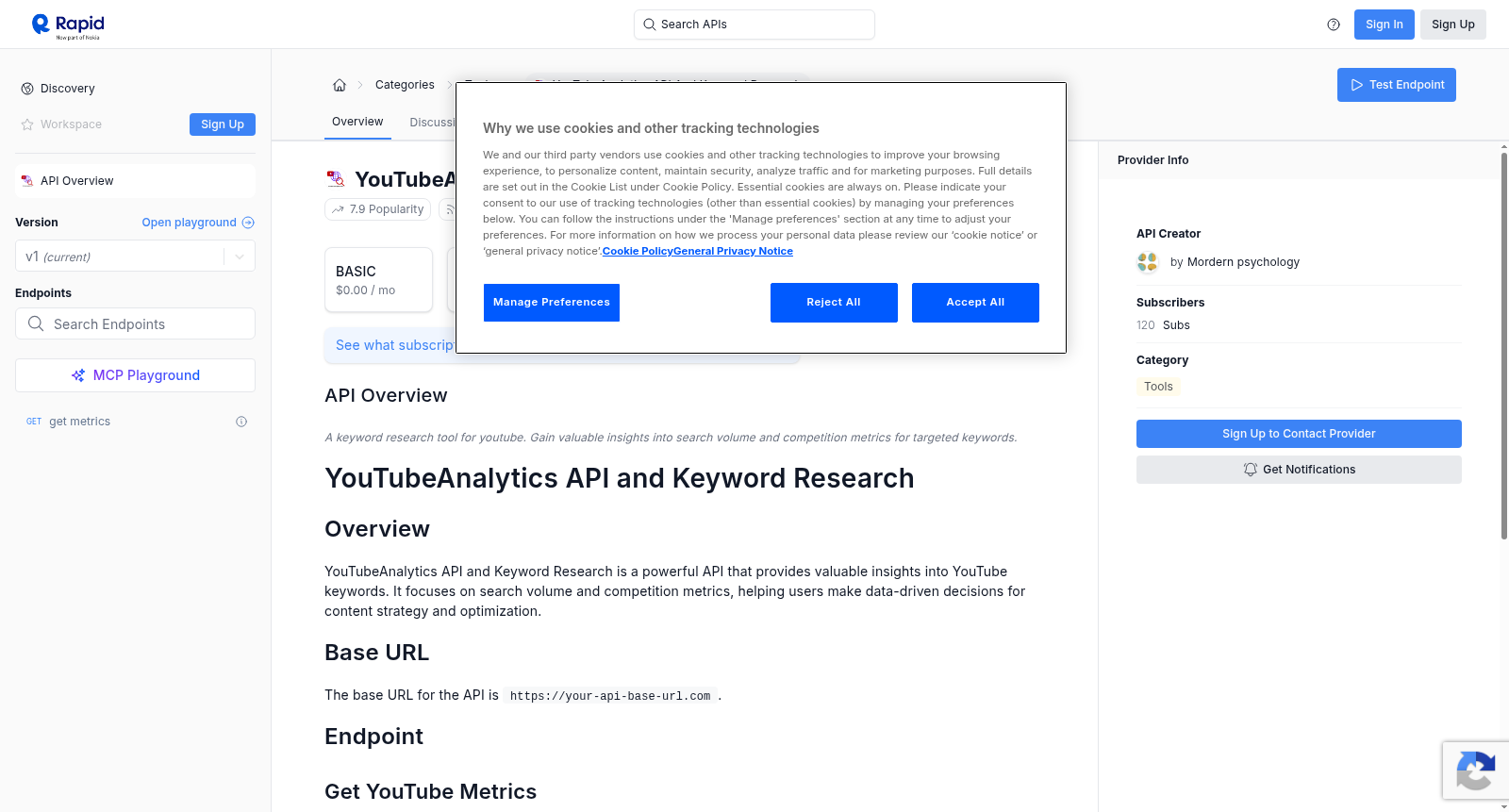Click the Provider Info heading
Image resolution: width=1509 pixels, height=812 pixels.
click(x=1152, y=160)
